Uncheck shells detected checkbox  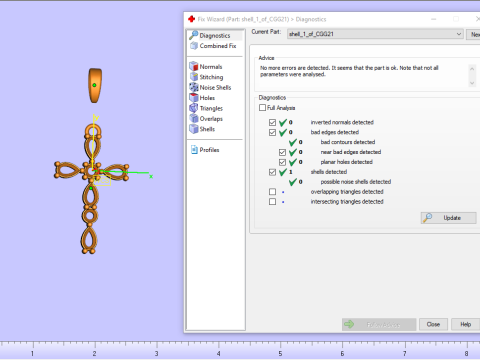272,172
